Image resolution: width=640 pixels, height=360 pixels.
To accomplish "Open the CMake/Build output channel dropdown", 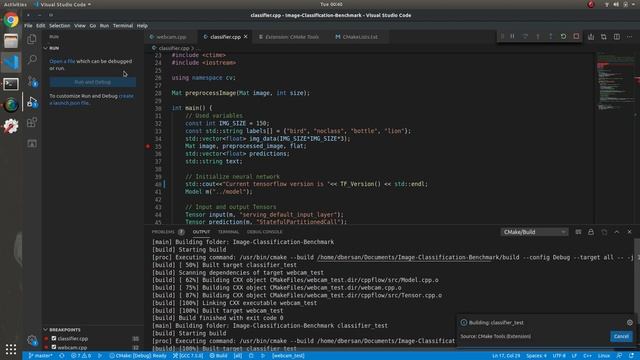I will tap(534, 232).
